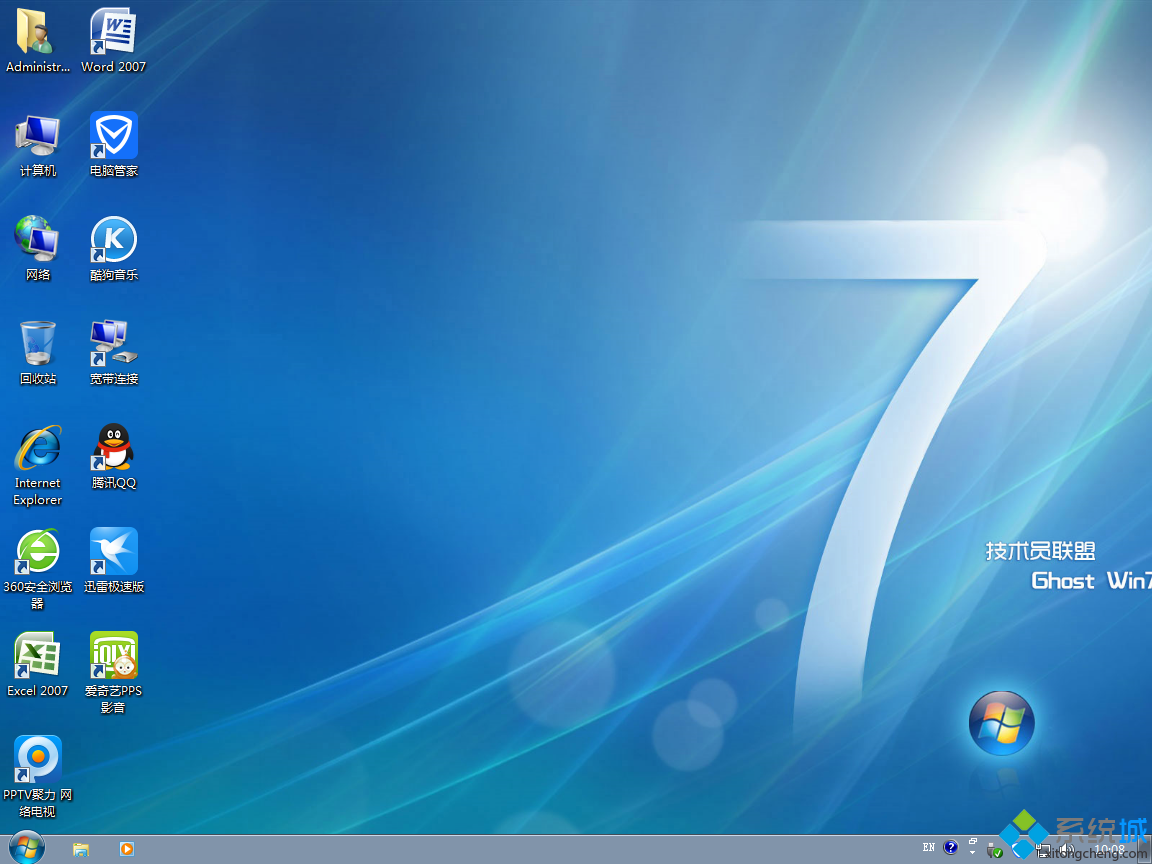
Task: Select the 360安全浏览器 shortcut icon
Action: [38, 551]
